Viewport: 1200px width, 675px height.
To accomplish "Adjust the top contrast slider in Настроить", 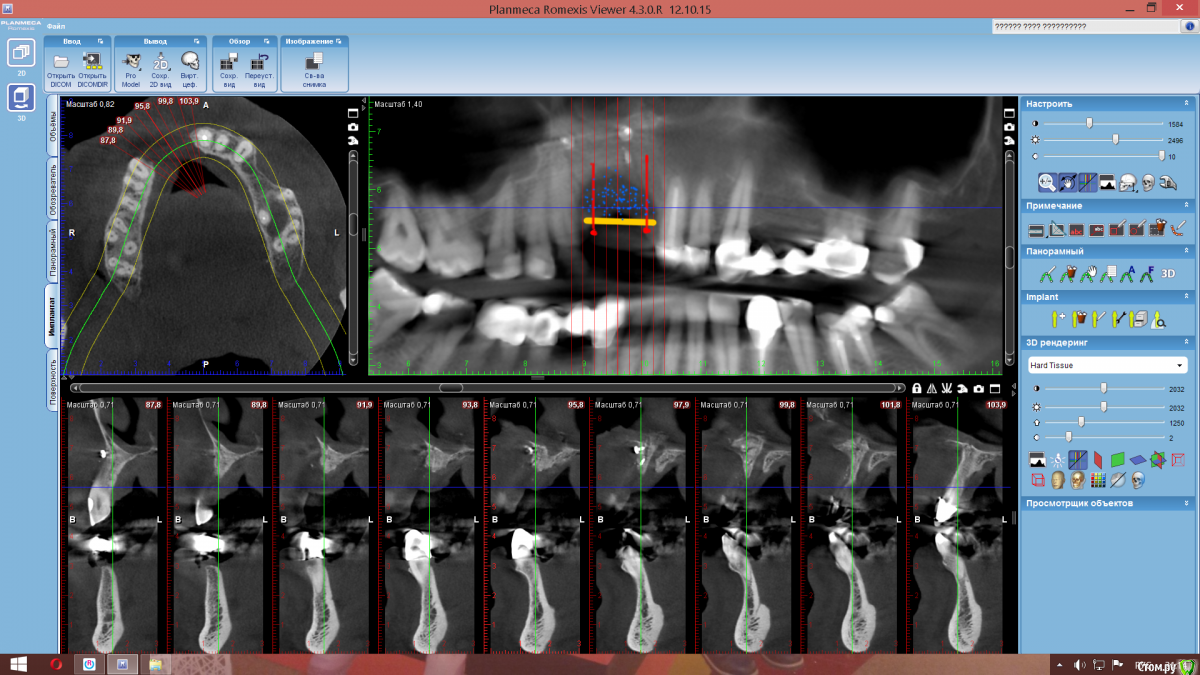I will click(1090, 124).
